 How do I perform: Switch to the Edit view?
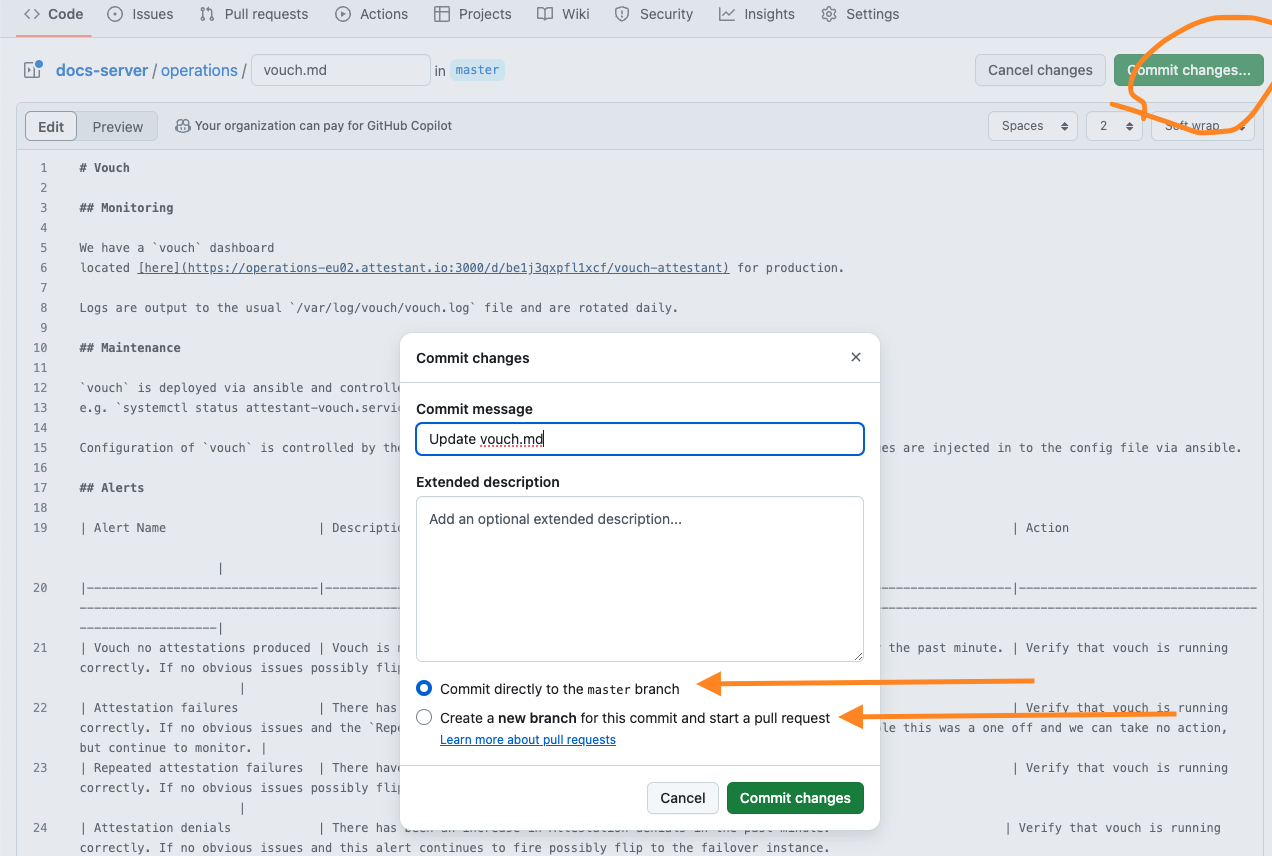51,127
